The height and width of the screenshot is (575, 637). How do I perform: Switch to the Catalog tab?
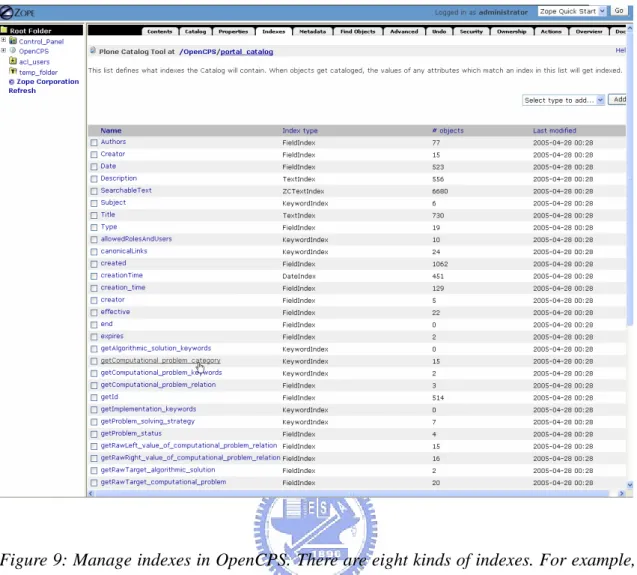(x=195, y=31)
